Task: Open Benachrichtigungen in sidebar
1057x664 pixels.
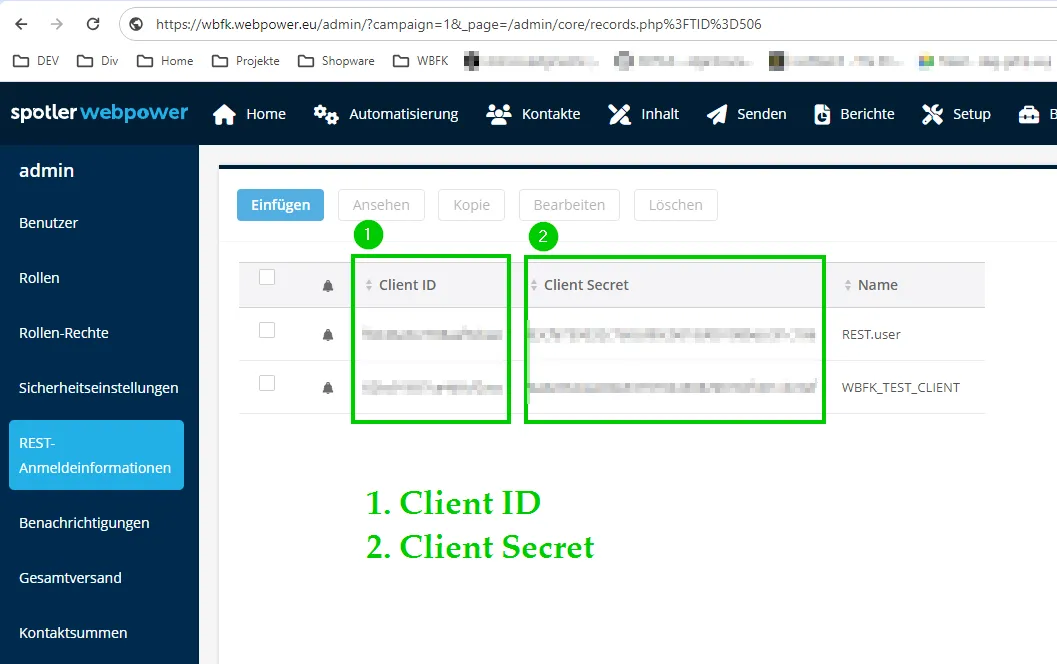Action: tap(84, 523)
